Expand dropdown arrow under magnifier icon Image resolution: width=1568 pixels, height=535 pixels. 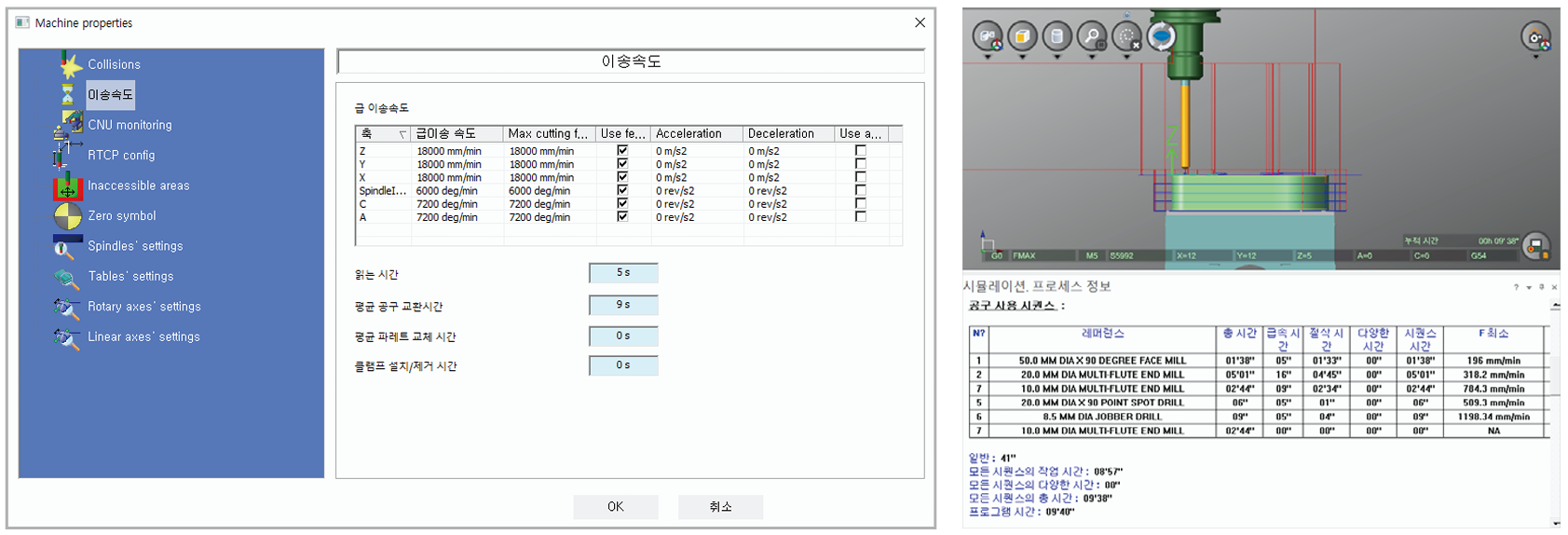pyautogui.click(x=1091, y=58)
